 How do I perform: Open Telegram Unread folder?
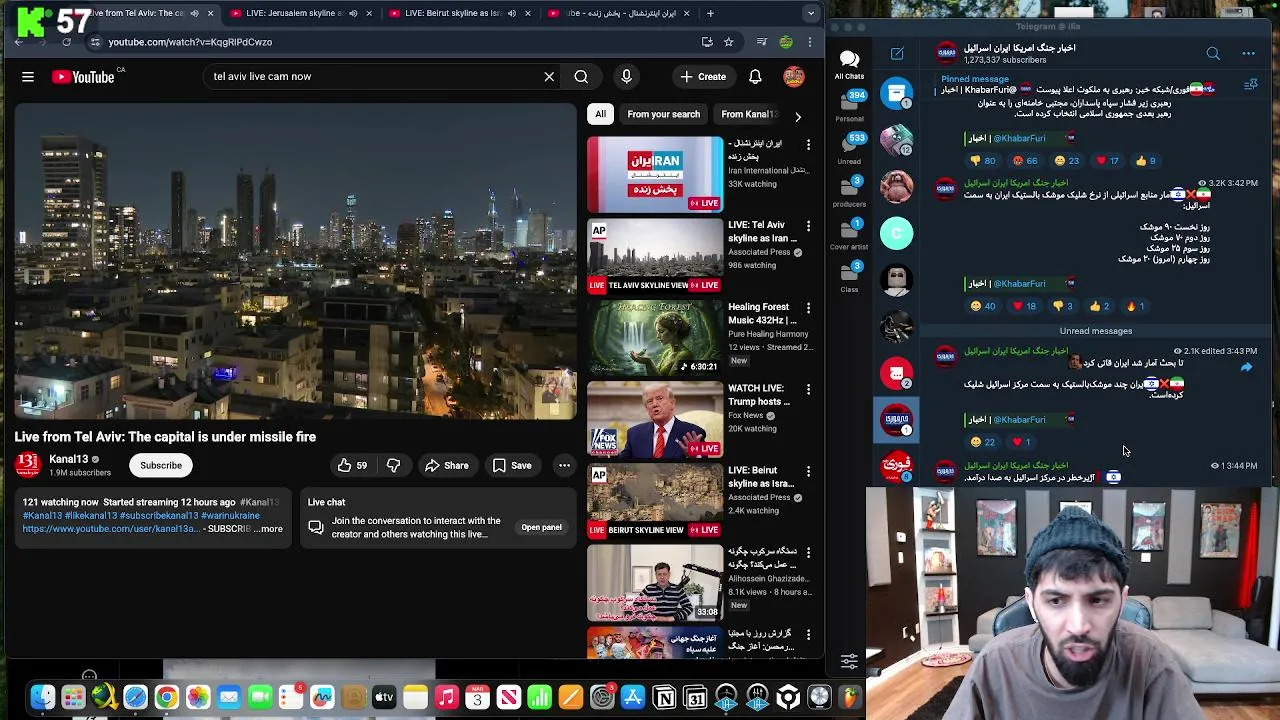pyautogui.click(x=849, y=148)
